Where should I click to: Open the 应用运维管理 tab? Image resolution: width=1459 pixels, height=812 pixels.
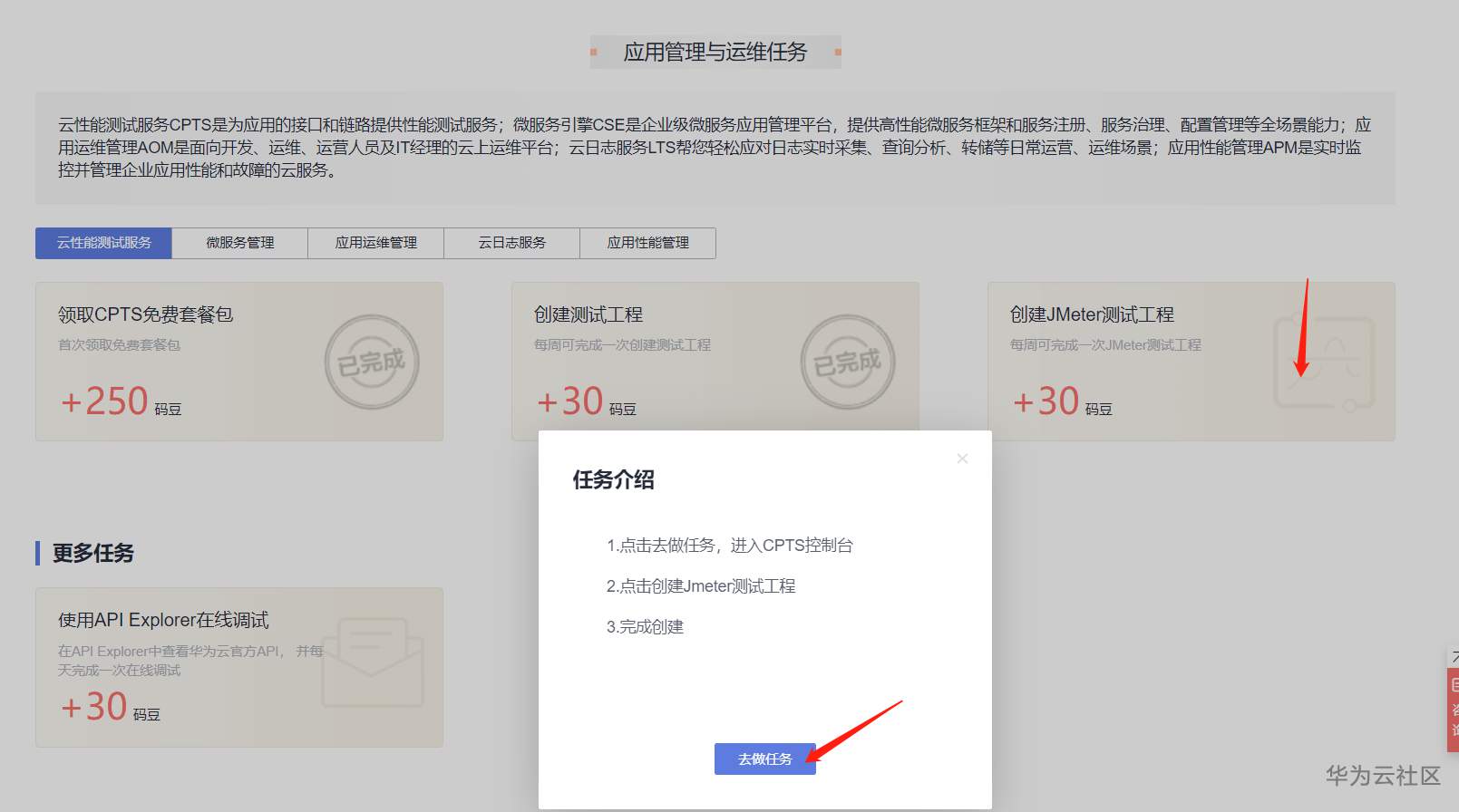pos(376,243)
